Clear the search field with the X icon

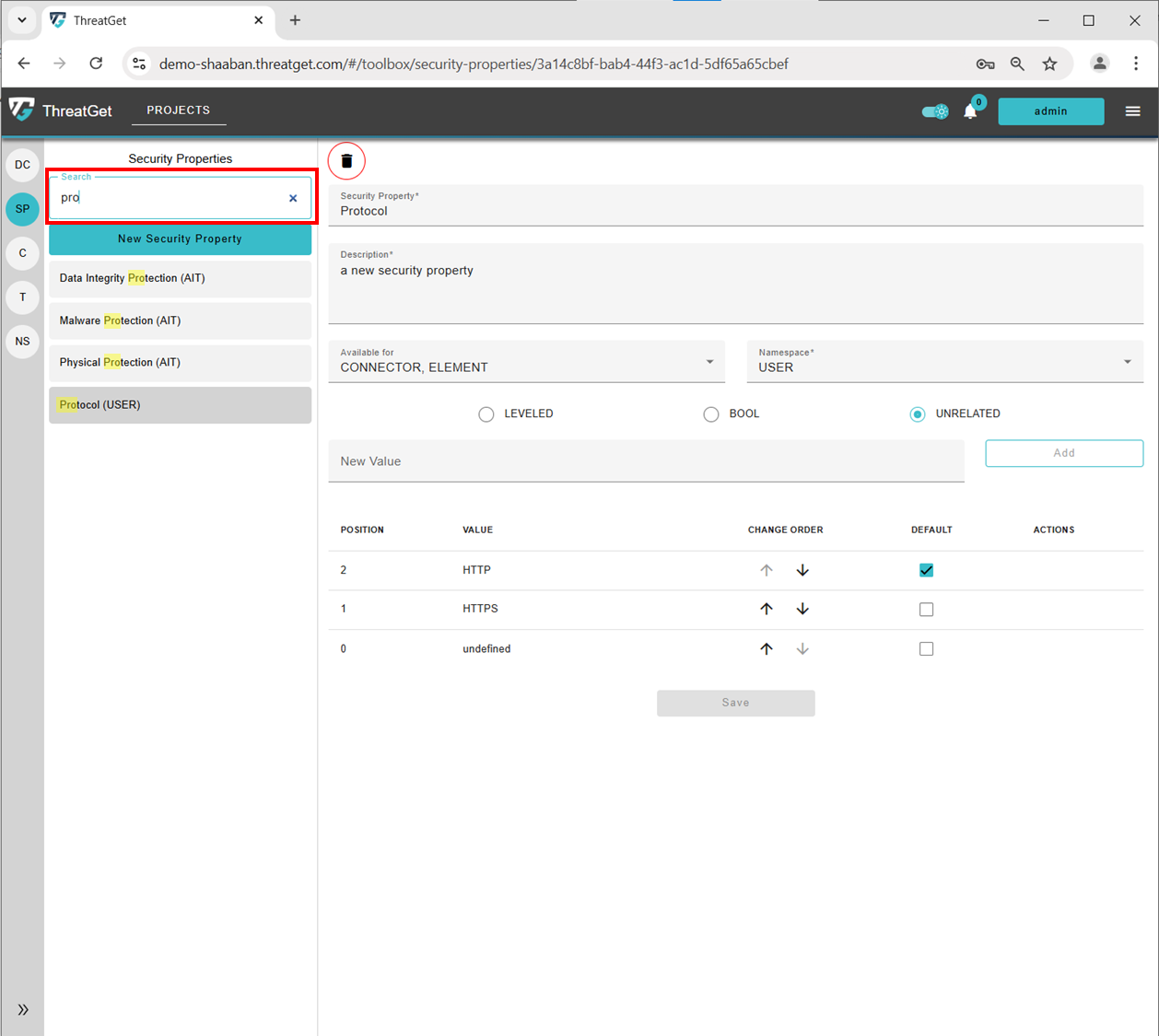coord(293,198)
